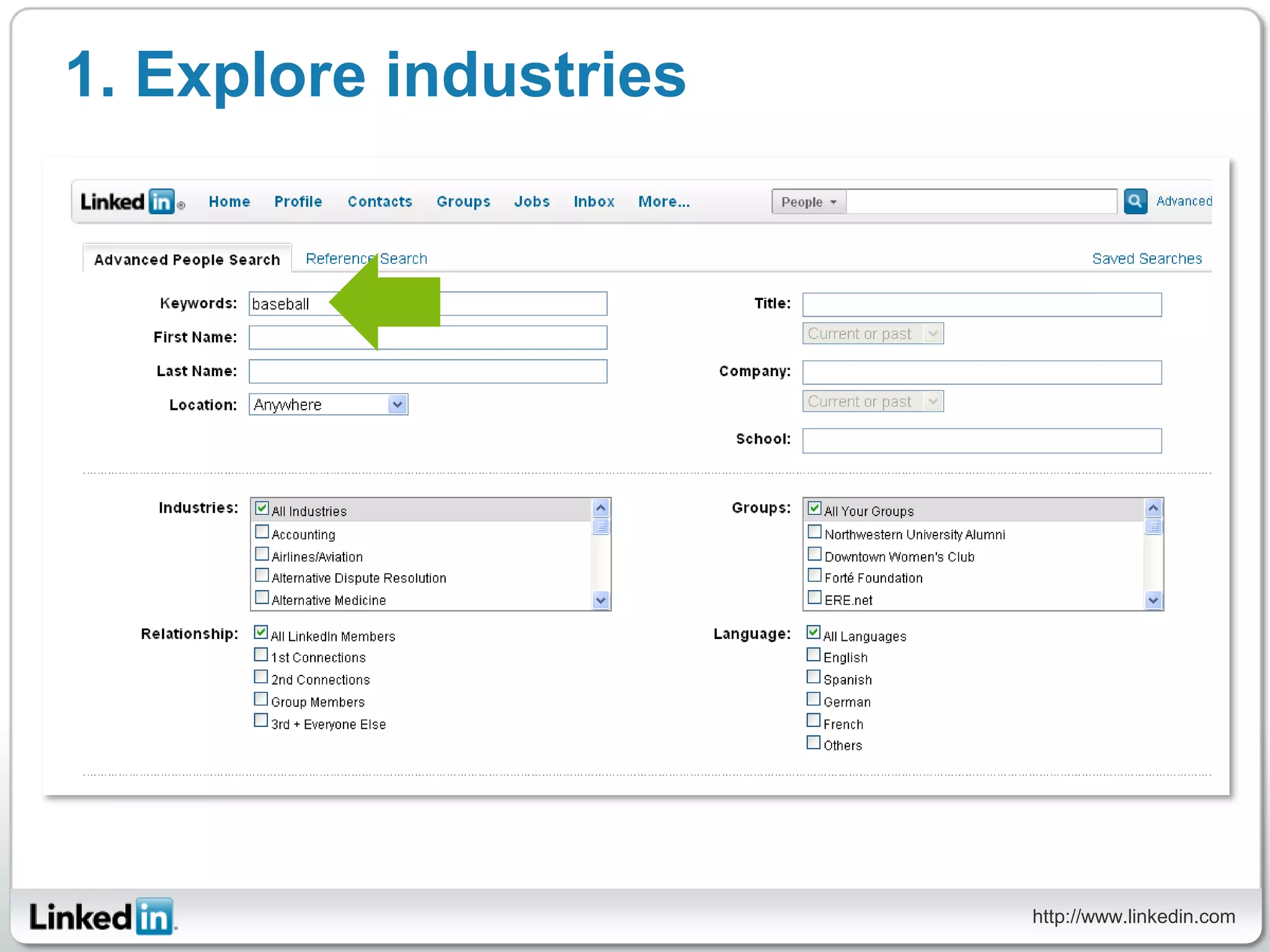
Task: Check the 2nd Connections box
Action: [261, 677]
